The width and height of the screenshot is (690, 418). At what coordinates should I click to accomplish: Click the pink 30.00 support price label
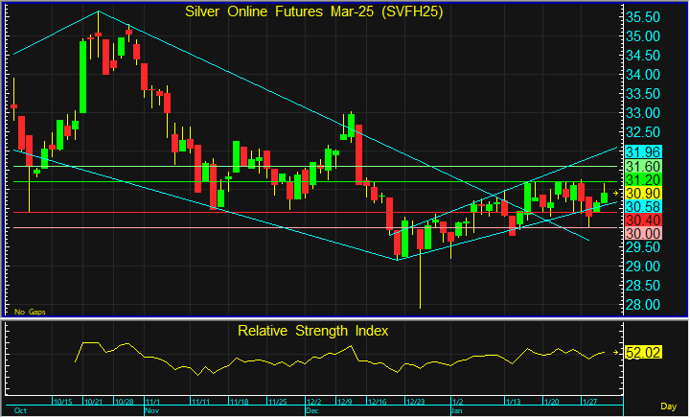point(643,234)
